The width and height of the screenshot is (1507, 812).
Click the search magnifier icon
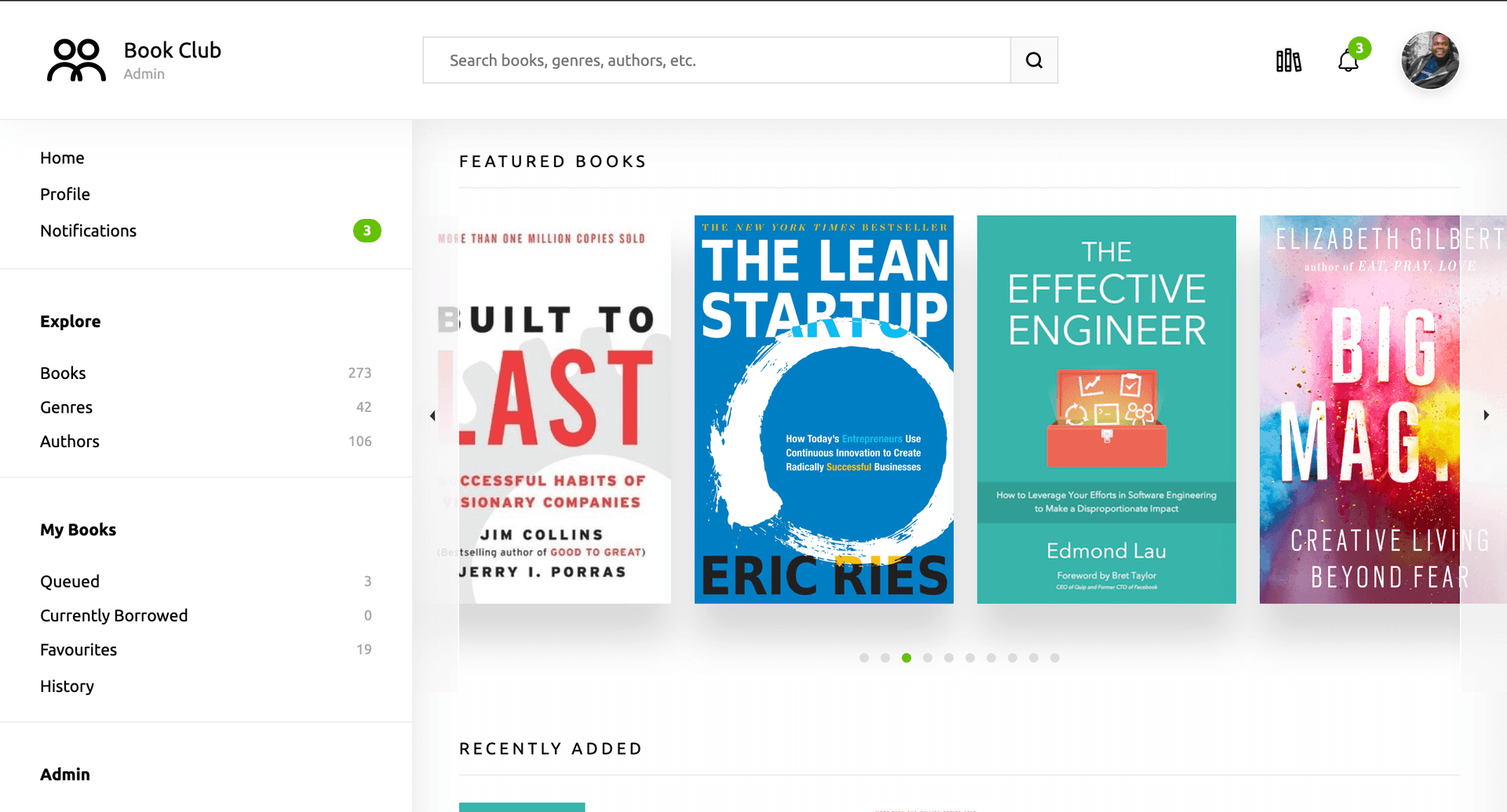[x=1034, y=60]
